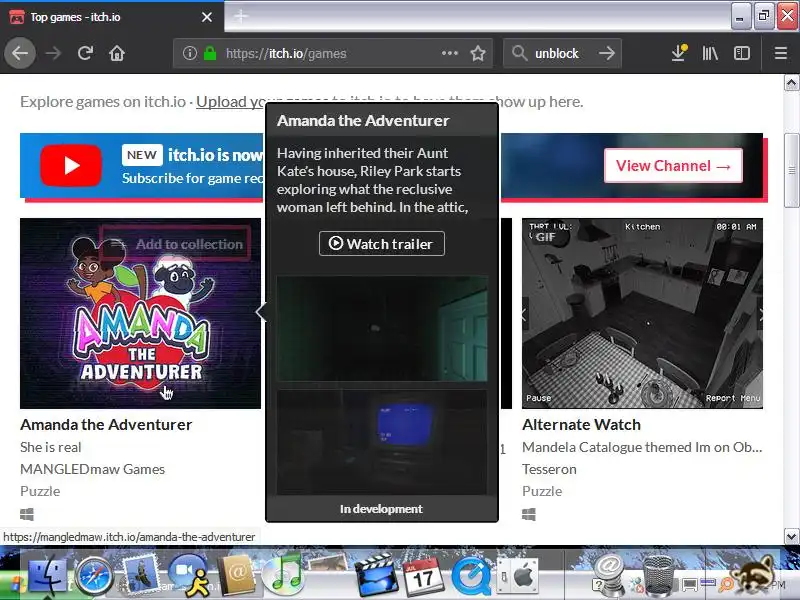Close the Top games itch.io tab
The width and height of the screenshot is (800, 600).
click(x=207, y=17)
